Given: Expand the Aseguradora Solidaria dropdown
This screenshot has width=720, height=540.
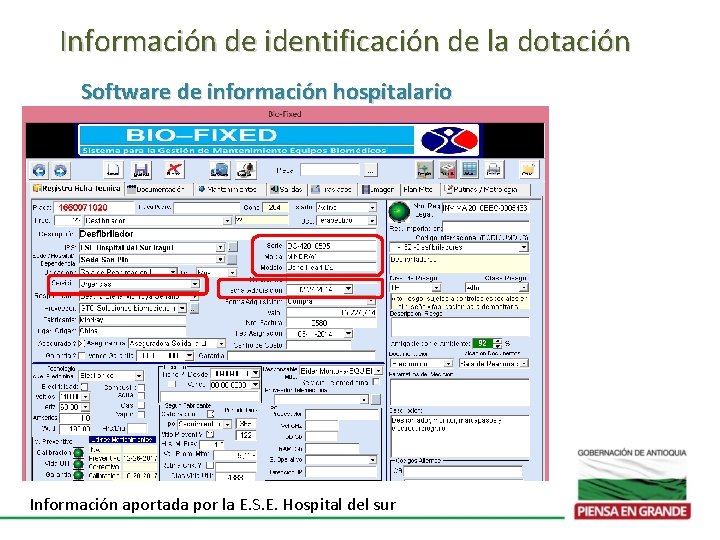Looking at the screenshot, I should (x=221, y=343).
